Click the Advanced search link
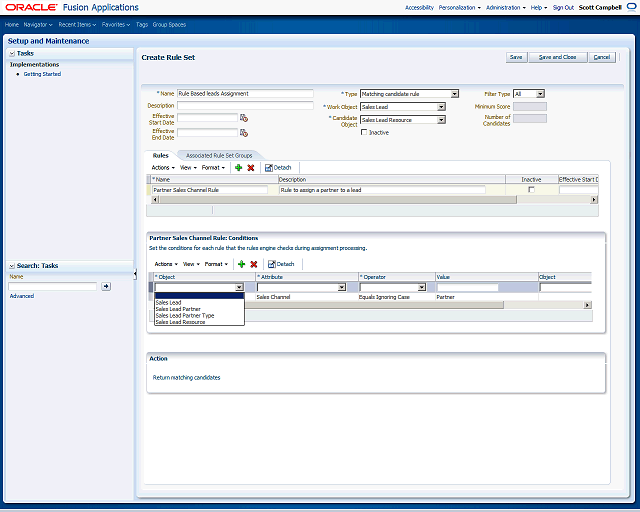 pos(22,296)
